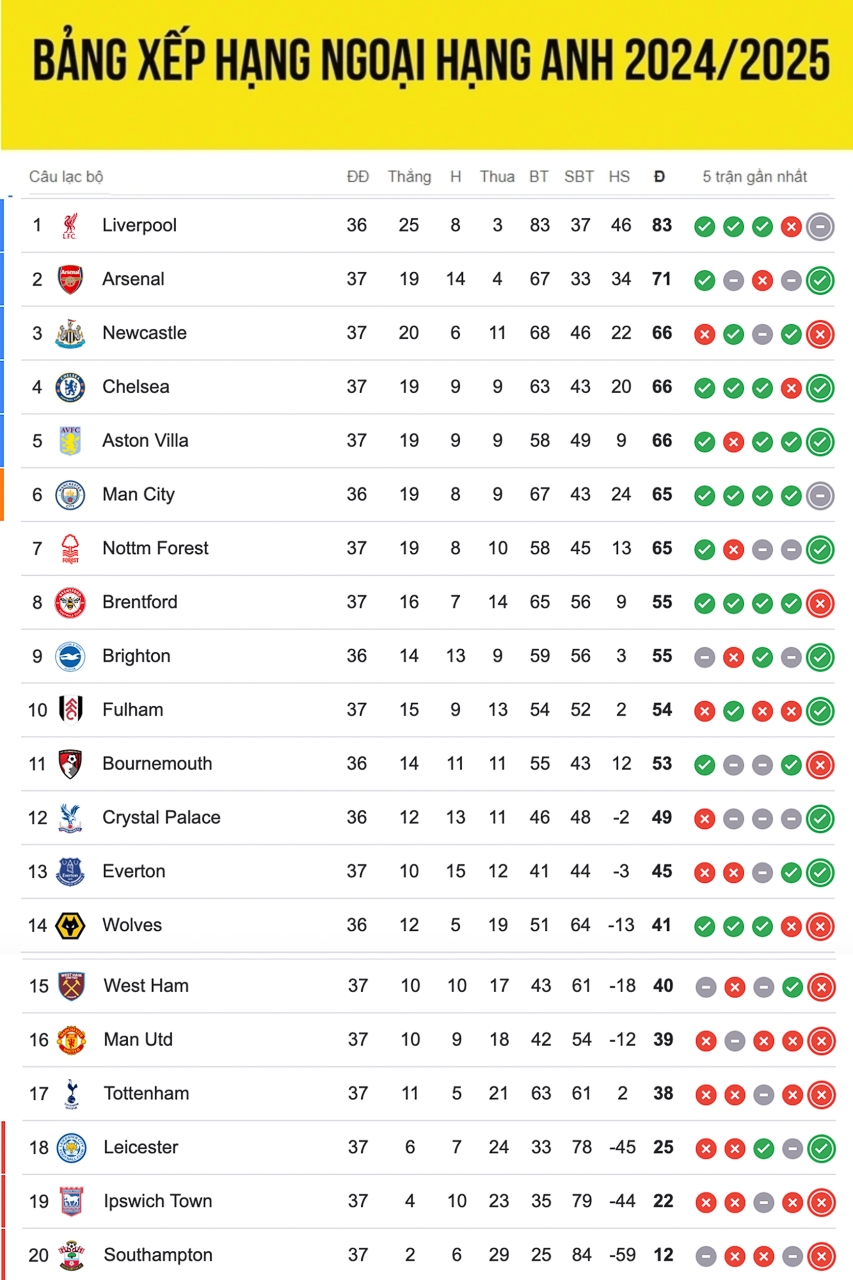Click the Liverpool club crest
The image size is (853, 1280).
70,226
